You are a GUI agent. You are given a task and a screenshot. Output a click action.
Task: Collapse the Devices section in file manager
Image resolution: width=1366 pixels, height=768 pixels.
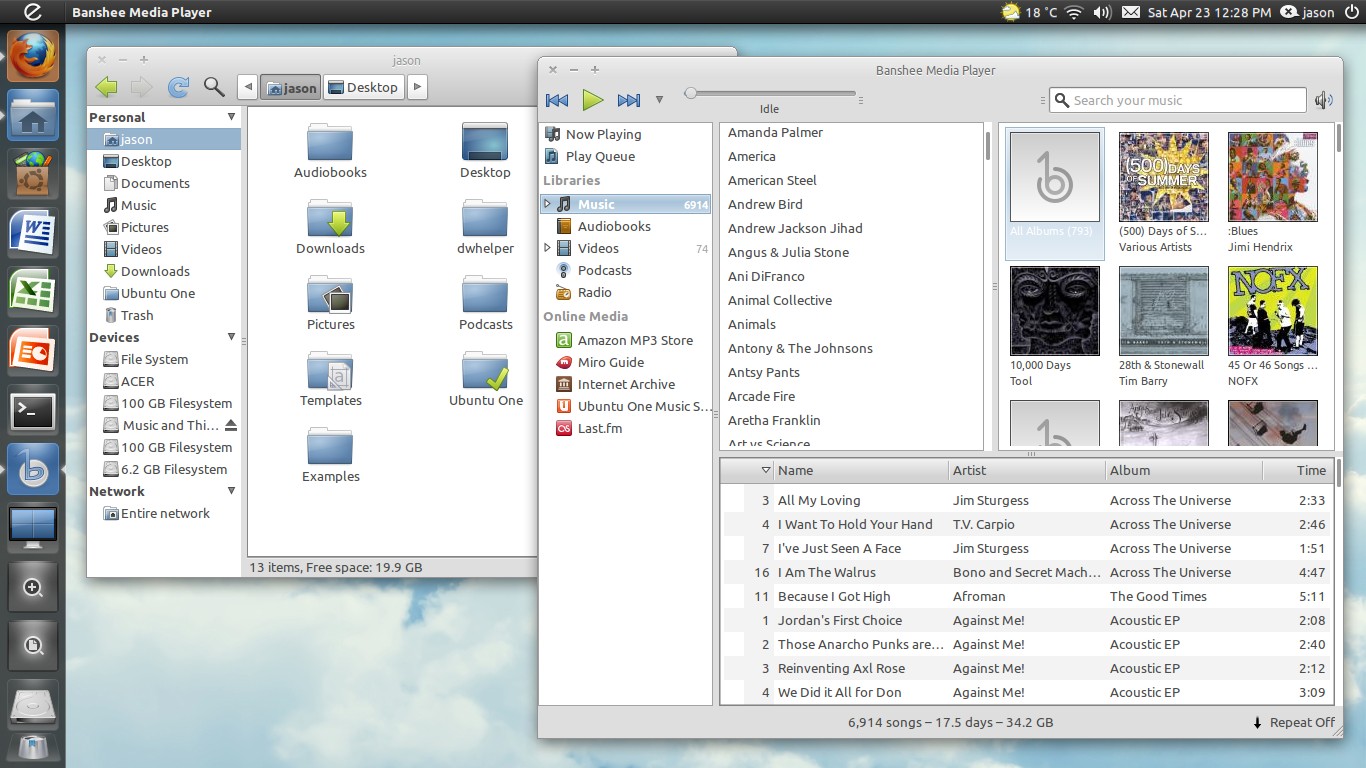[231, 337]
